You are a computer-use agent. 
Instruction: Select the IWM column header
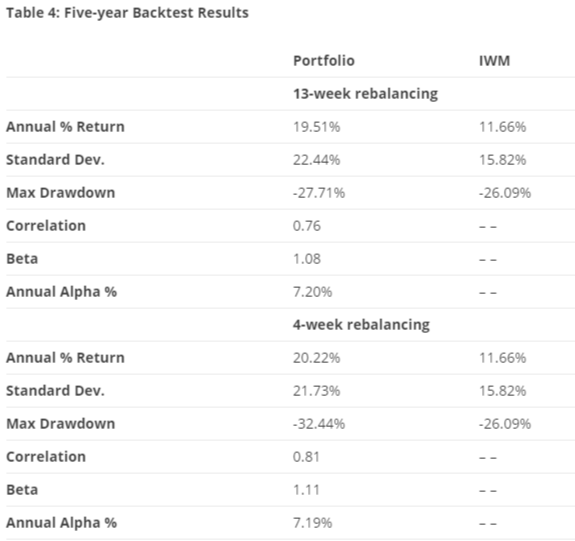point(494,61)
